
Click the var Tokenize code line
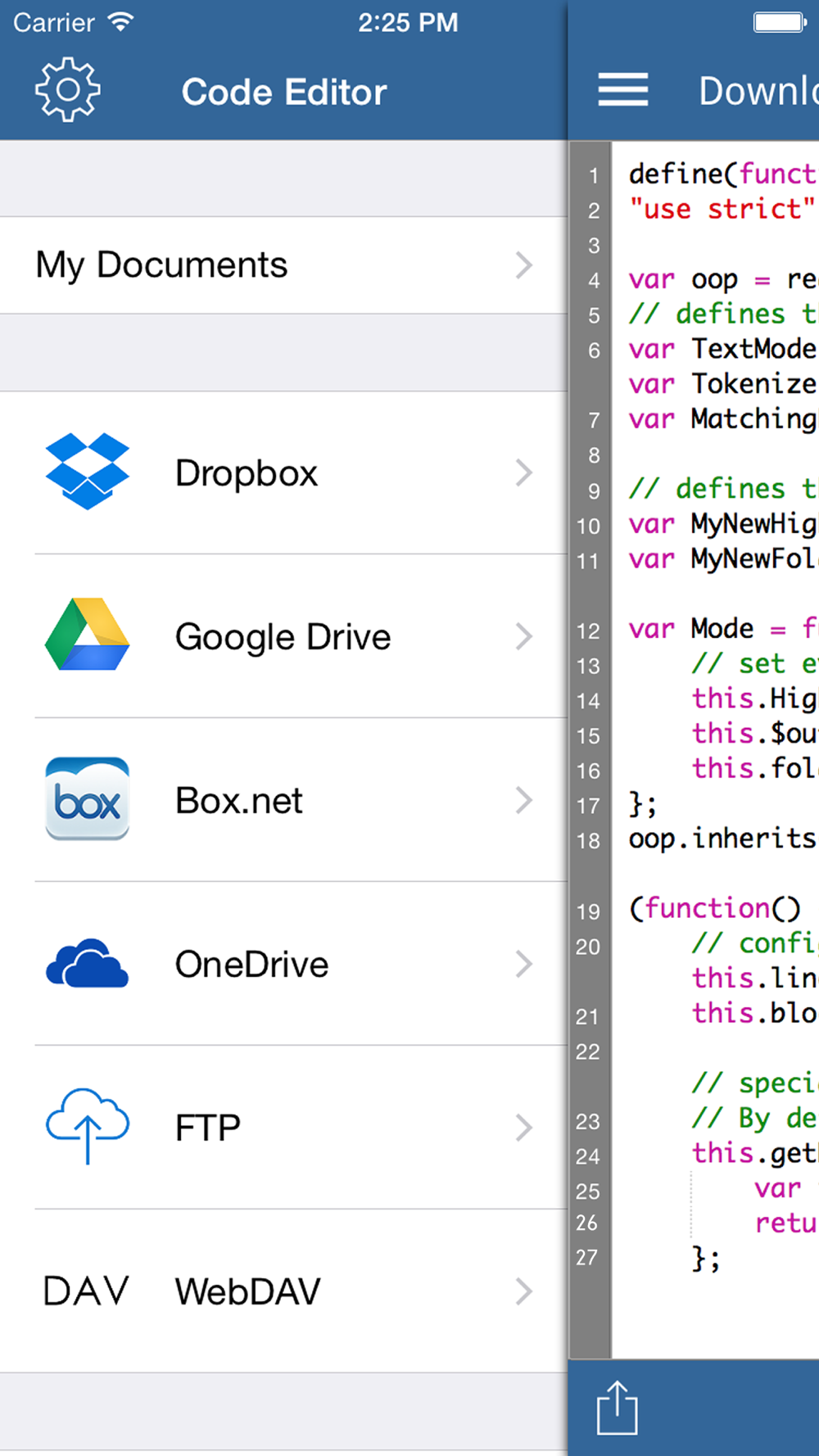point(723,384)
